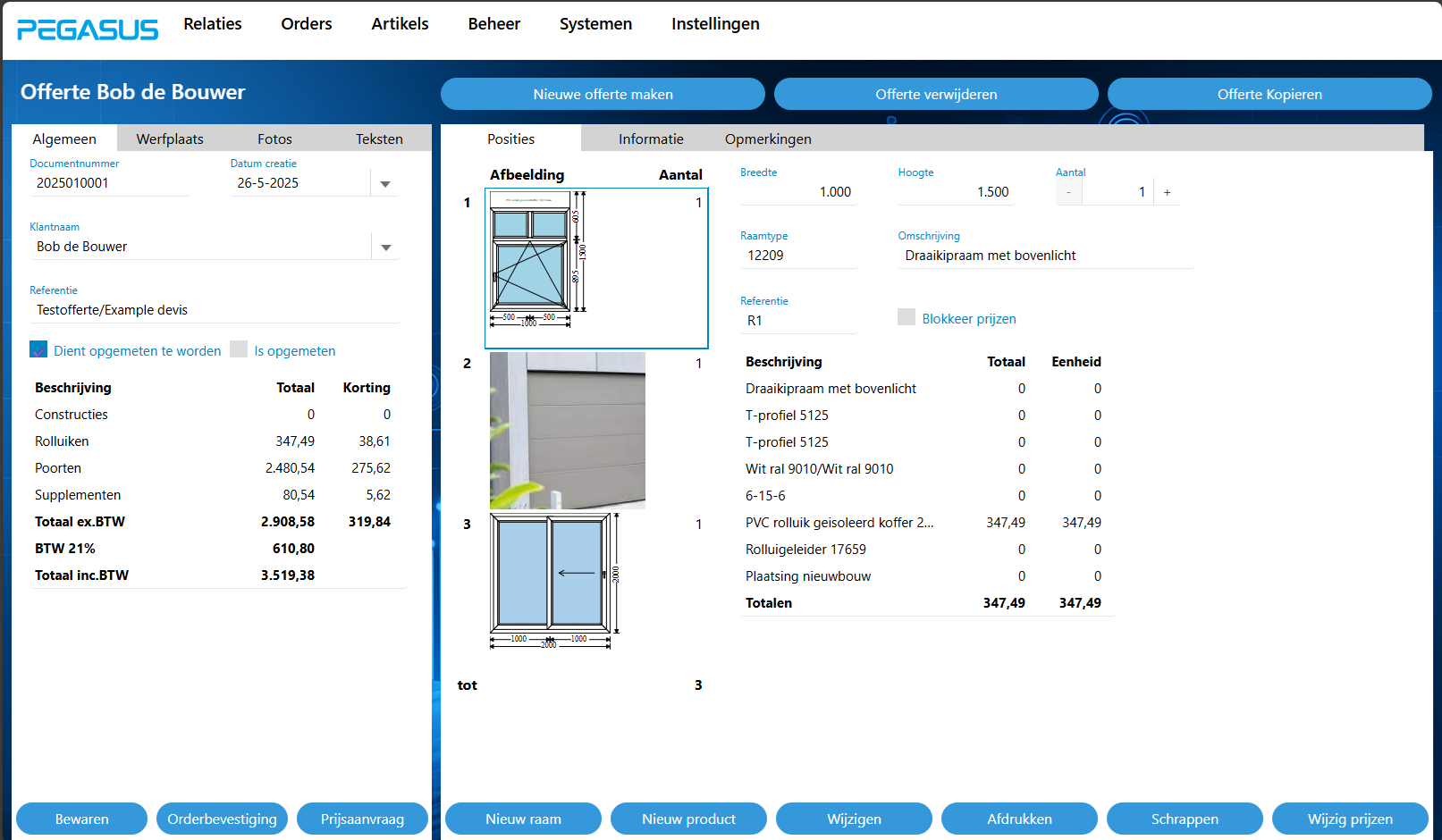The image size is (1442, 840).
Task: Click Nieuwe offerte maken button
Action: coord(603,94)
